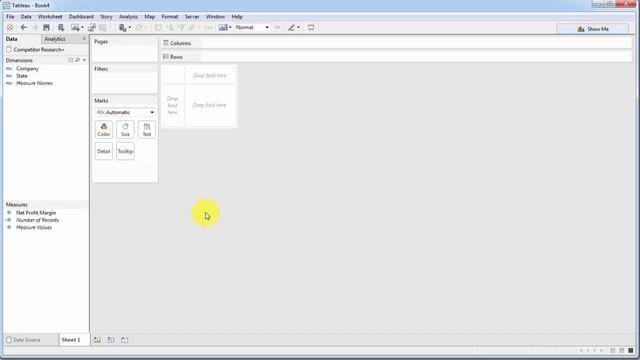The width and height of the screenshot is (640, 360).
Task: Click the search magnifier in Dimensions header
Action: click(x=78, y=60)
